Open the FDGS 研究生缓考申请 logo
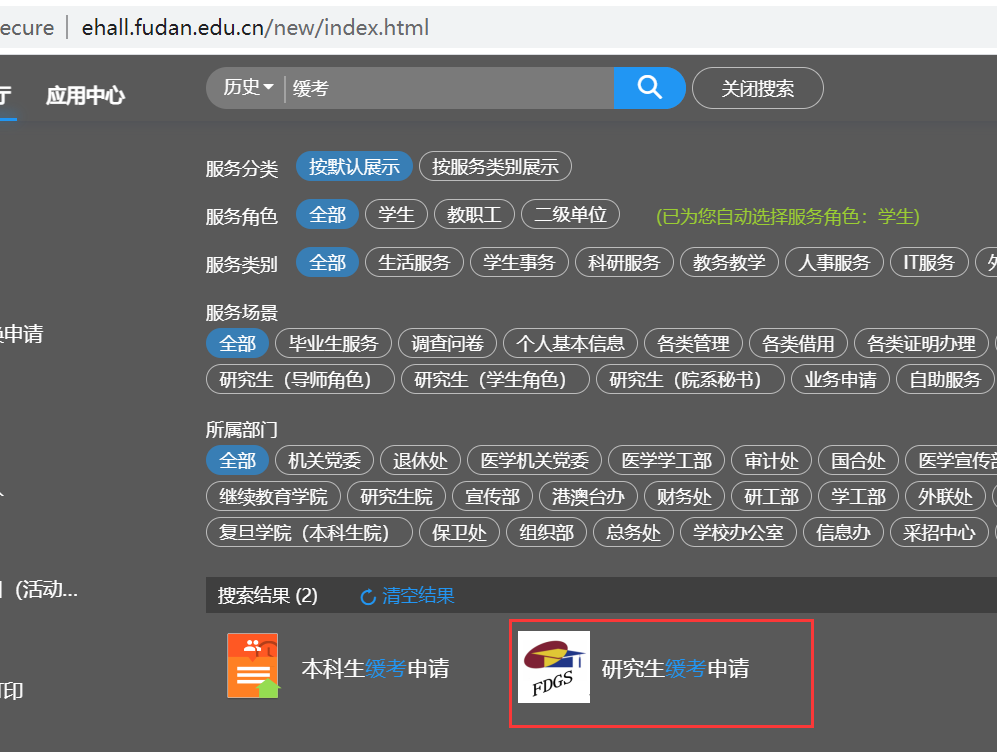This screenshot has width=997, height=752. click(x=553, y=667)
